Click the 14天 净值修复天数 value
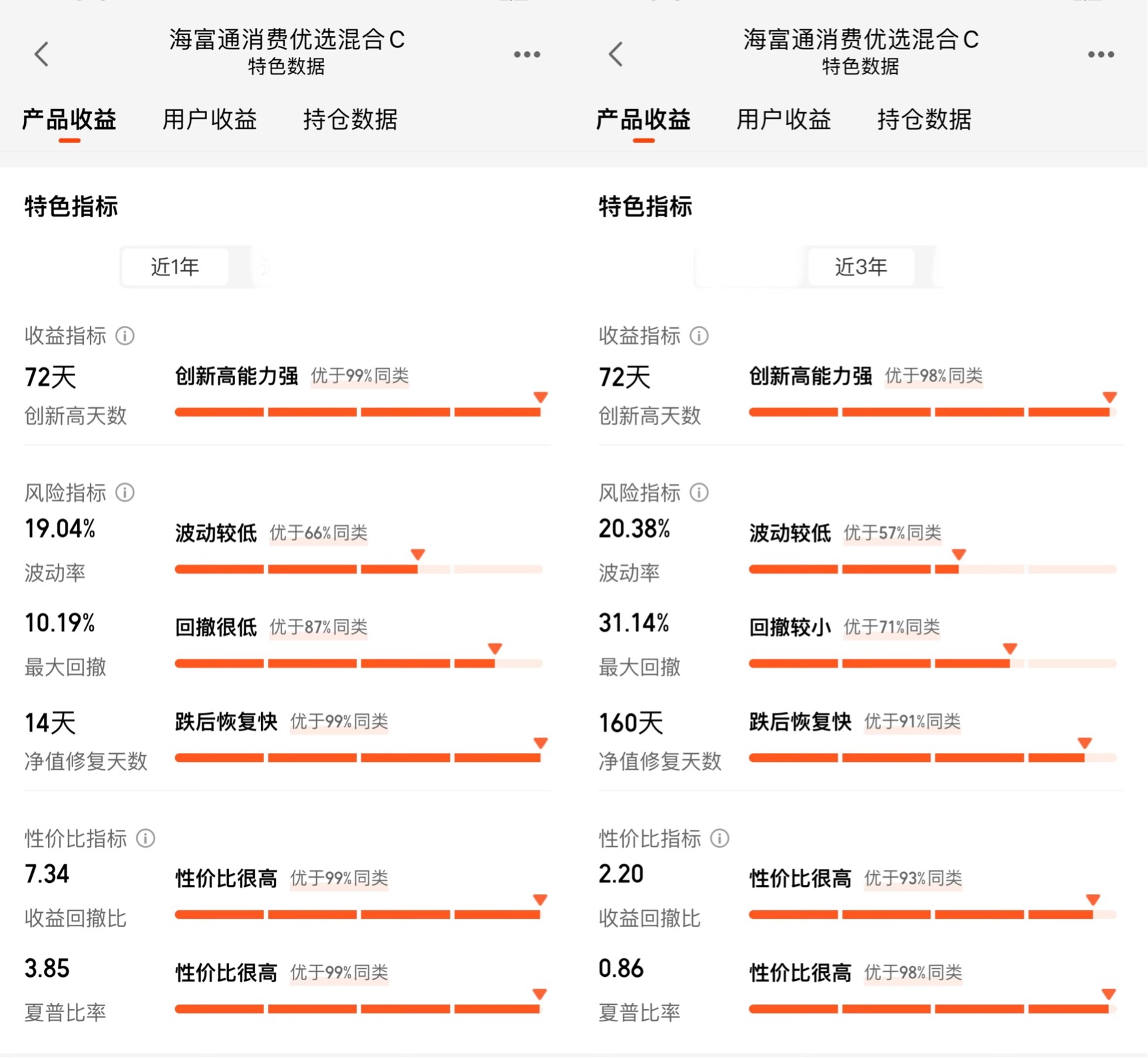This screenshot has width=1148, height=1058. (x=51, y=723)
